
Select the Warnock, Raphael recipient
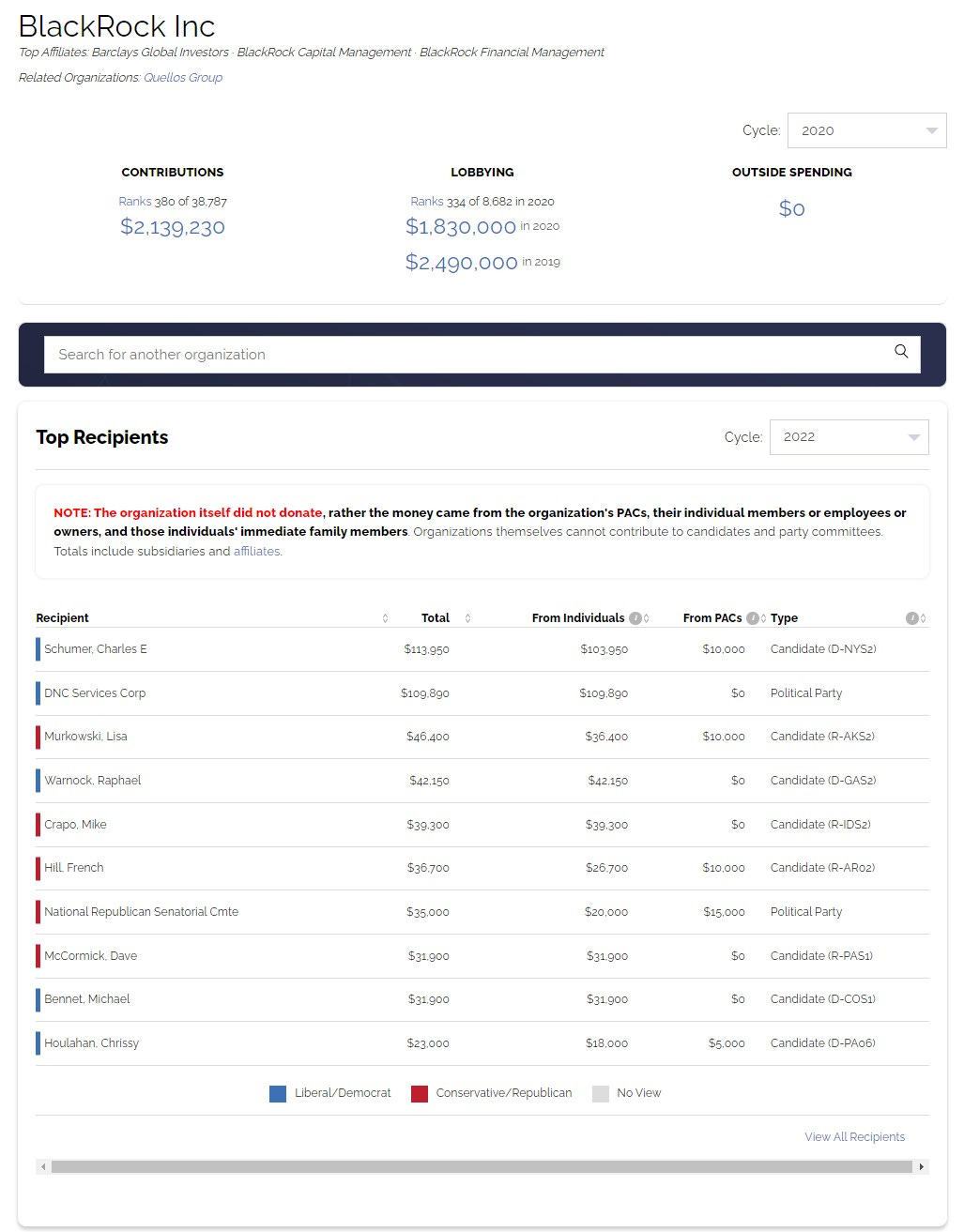[93, 781]
